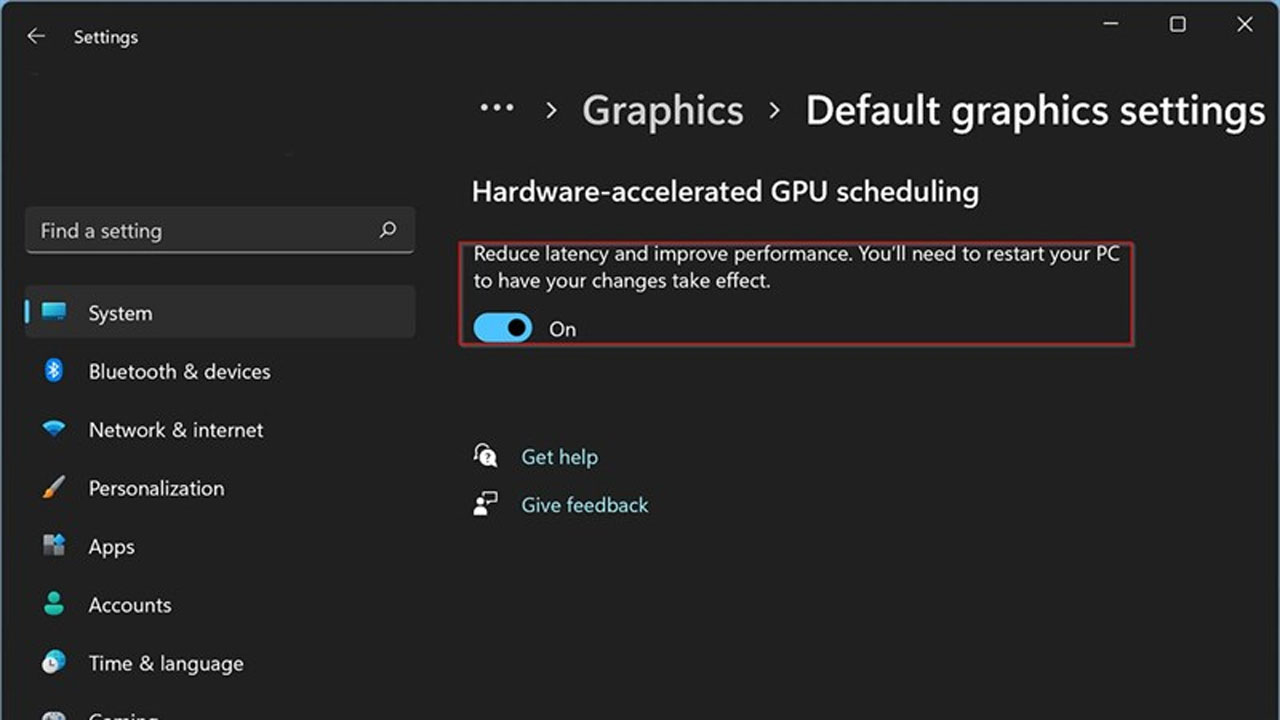Click the Give feedback icon
1280x720 pixels.
pyautogui.click(x=486, y=503)
